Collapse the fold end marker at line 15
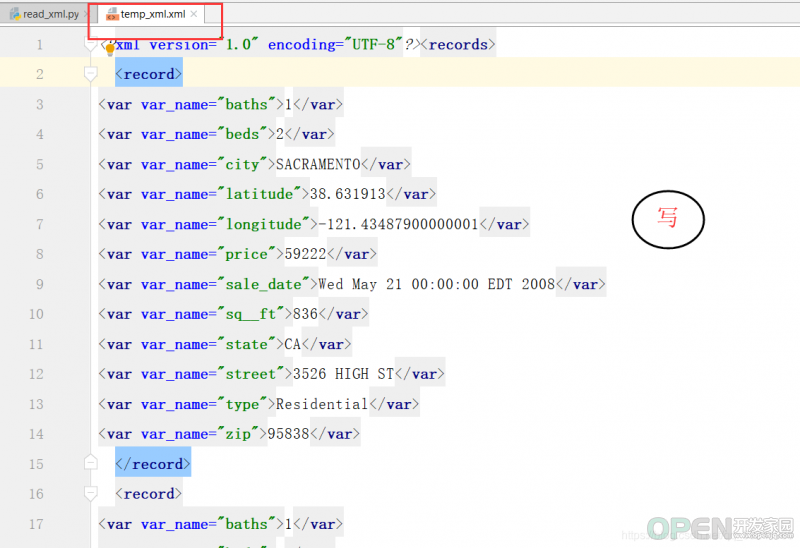The height and width of the screenshot is (548, 800). [90, 463]
